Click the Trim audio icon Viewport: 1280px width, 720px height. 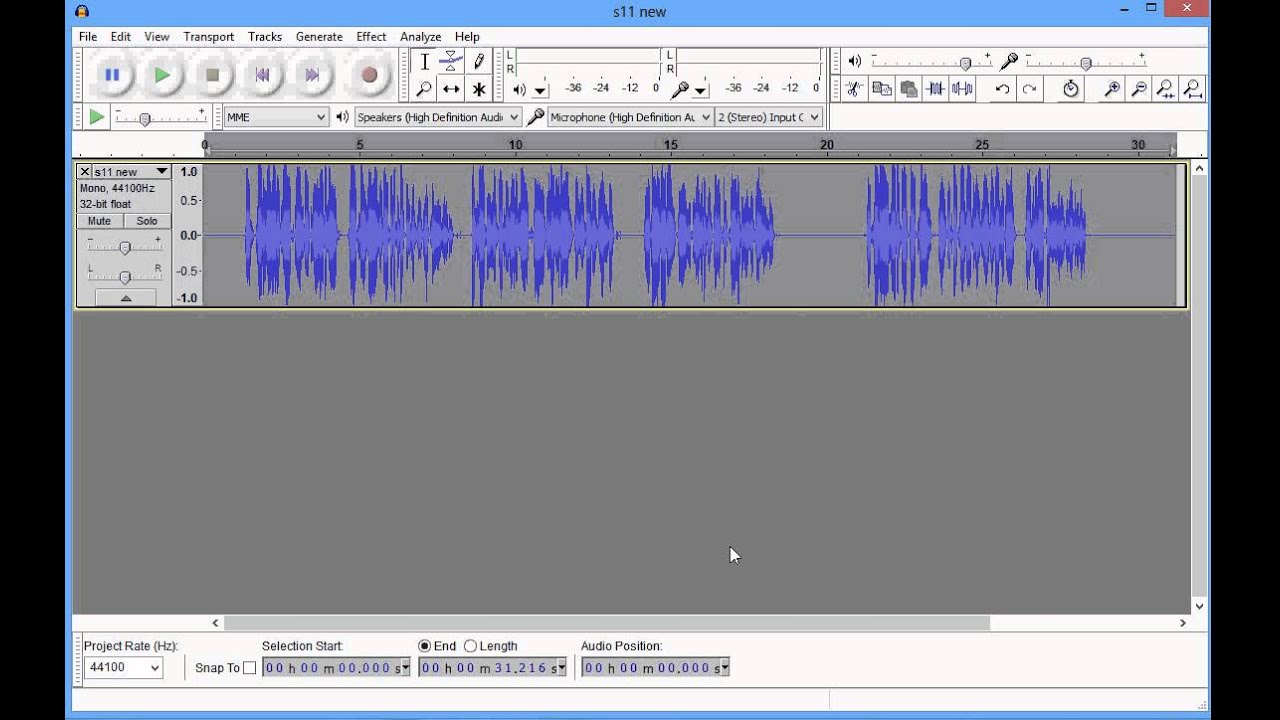pyautogui.click(x=935, y=89)
